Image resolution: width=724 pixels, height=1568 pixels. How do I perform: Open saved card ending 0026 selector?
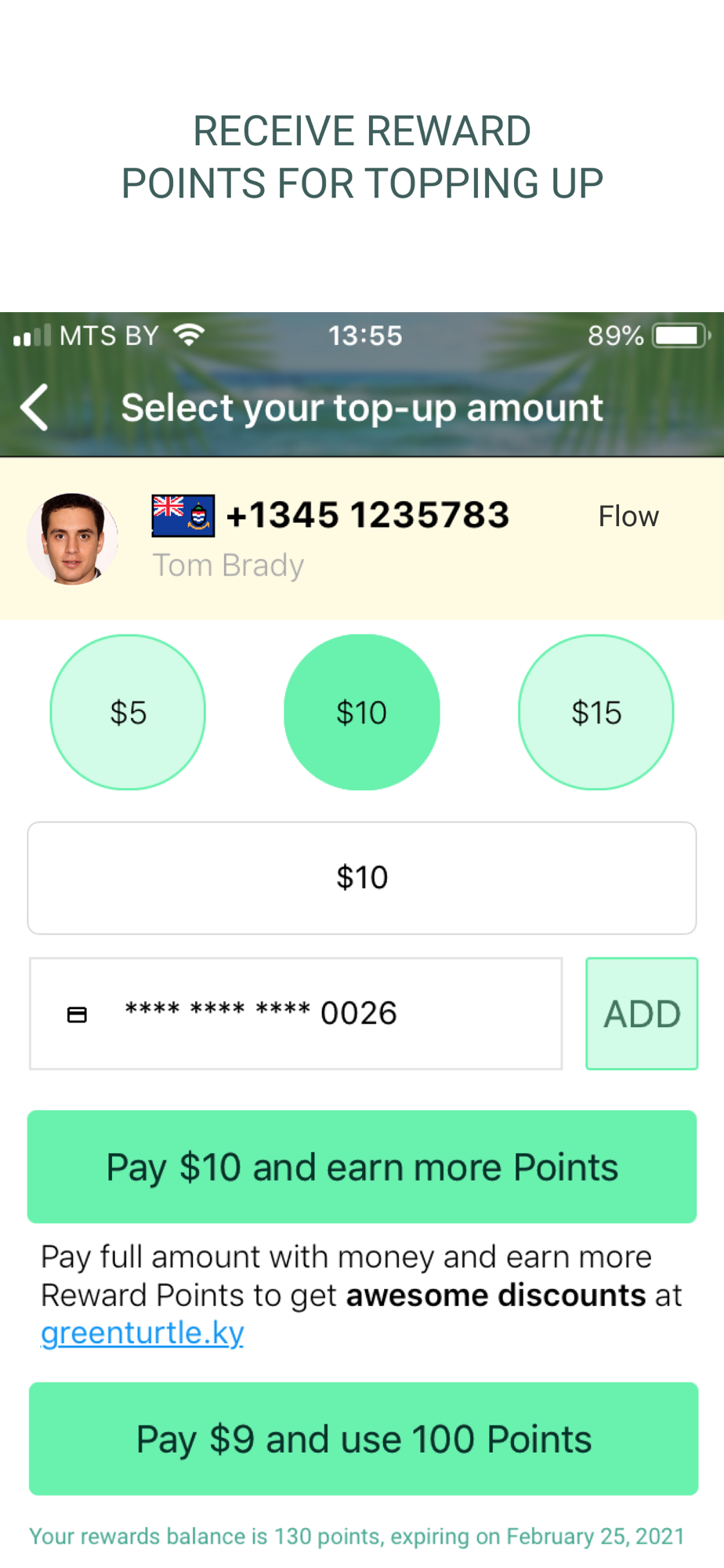296,1014
